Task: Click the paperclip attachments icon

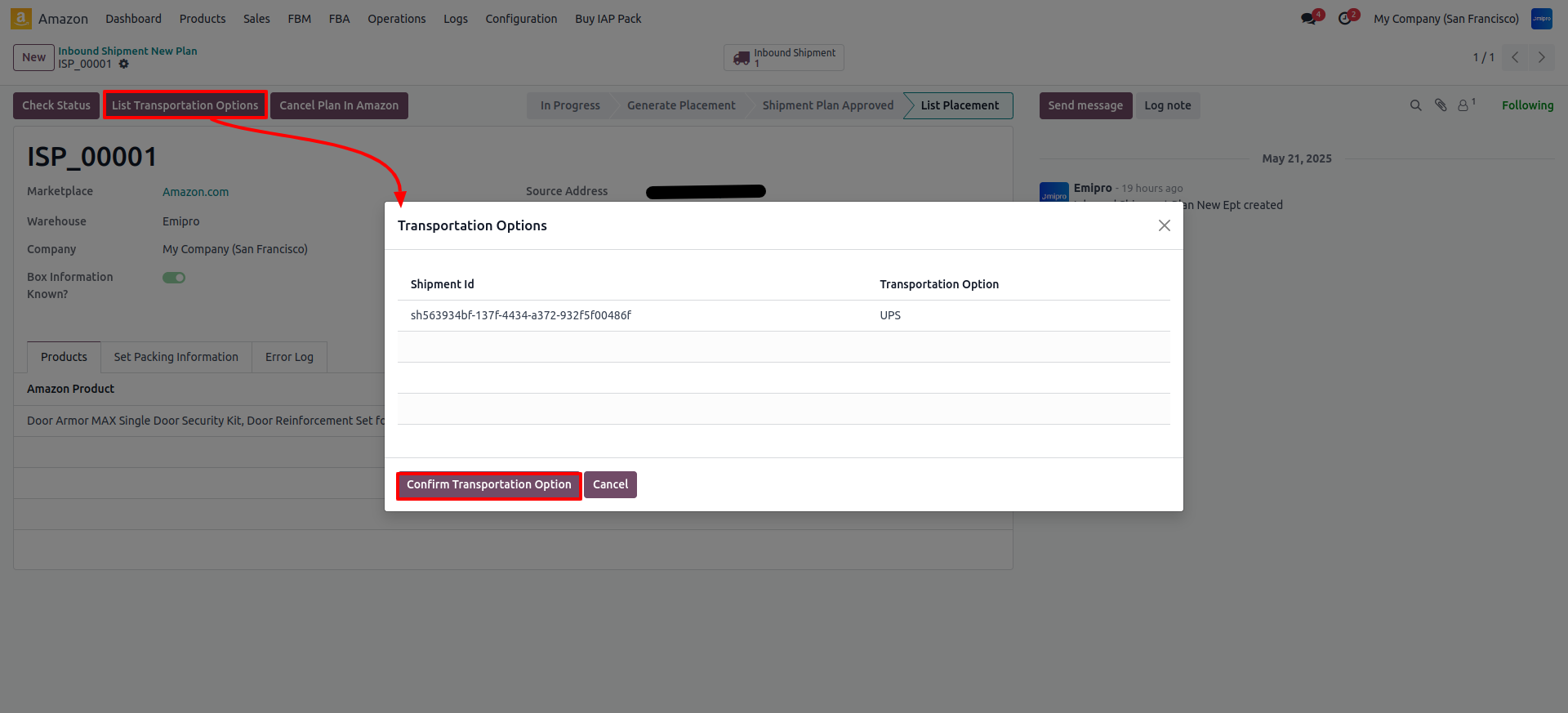Action: point(1441,105)
